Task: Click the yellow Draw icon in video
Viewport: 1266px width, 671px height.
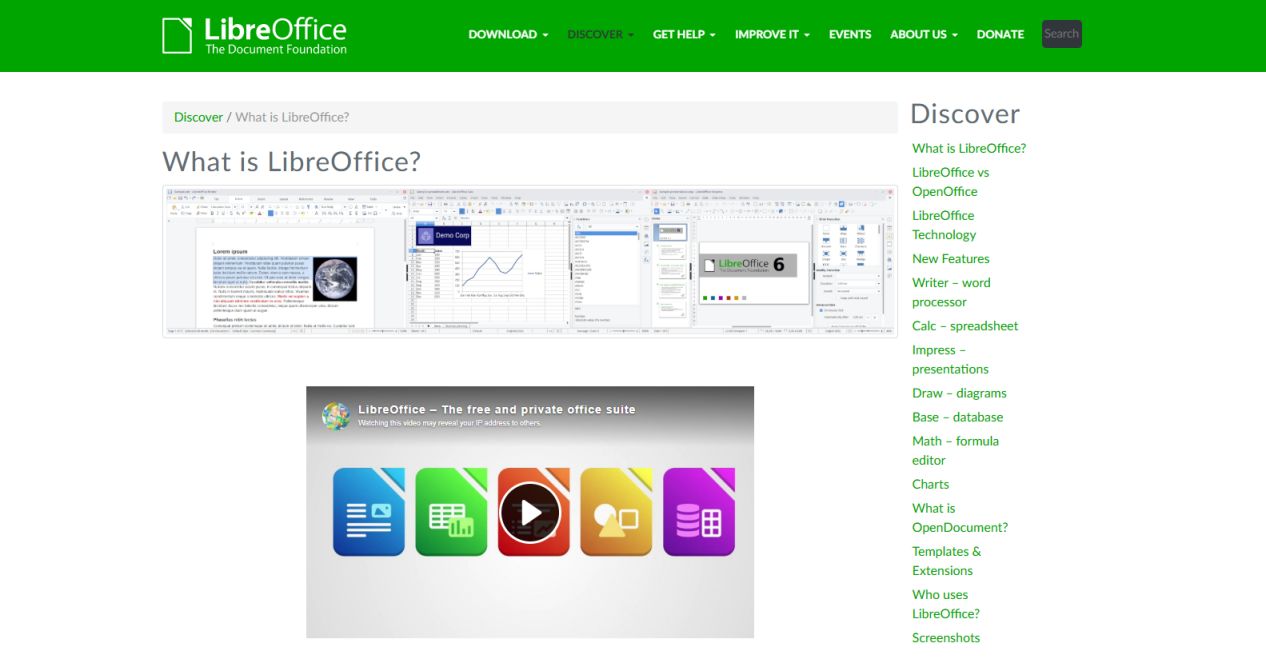Action: point(616,511)
